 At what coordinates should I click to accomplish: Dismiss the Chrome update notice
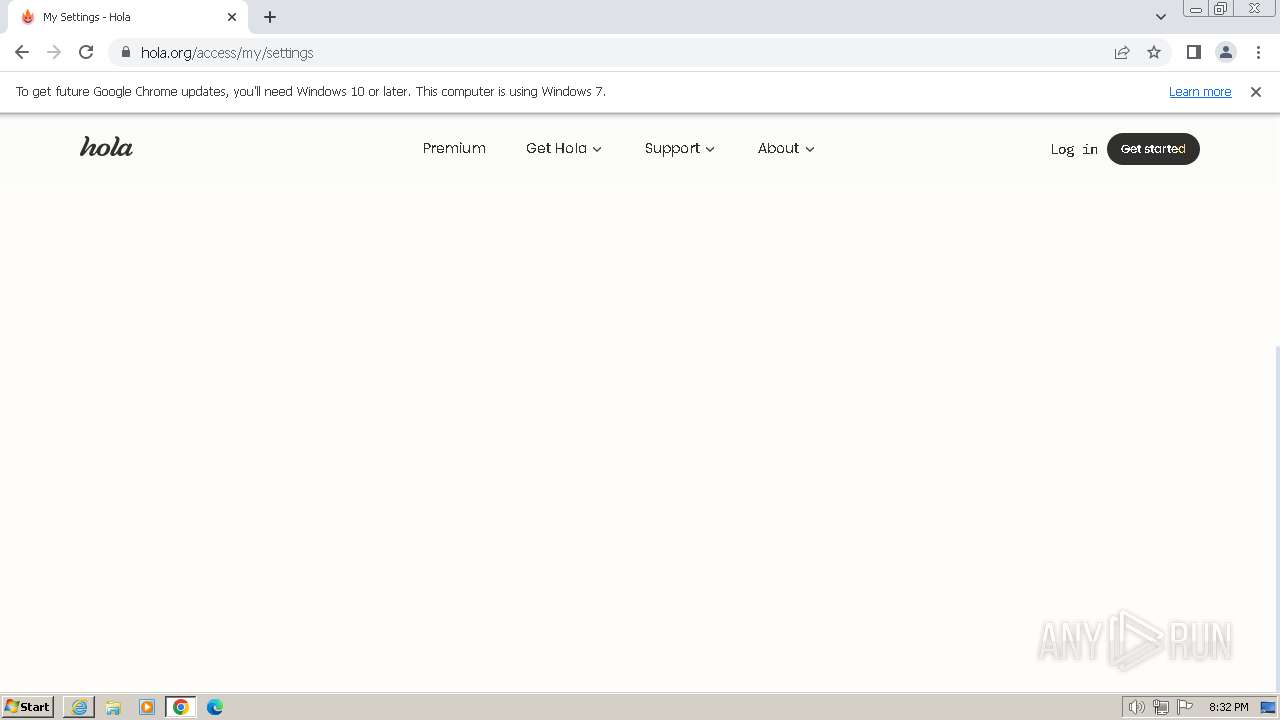click(x=1256, y=91)
